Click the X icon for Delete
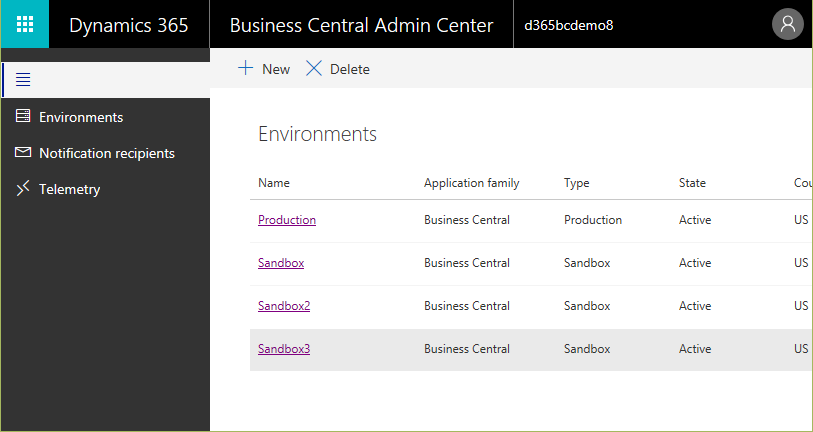 coord(314,68)
